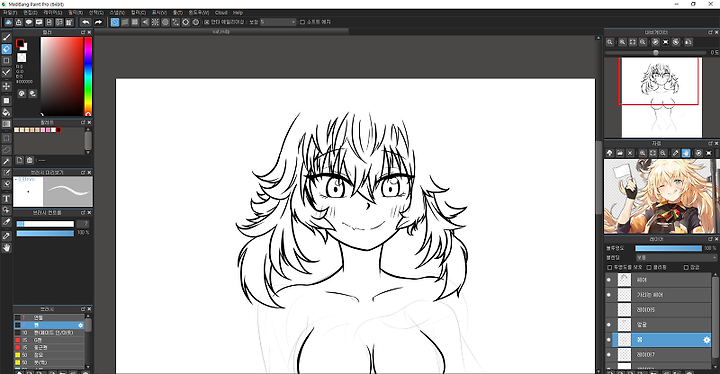Open the Cloud menu
This screenshot has width=720, height=374.
pos(221,13)
